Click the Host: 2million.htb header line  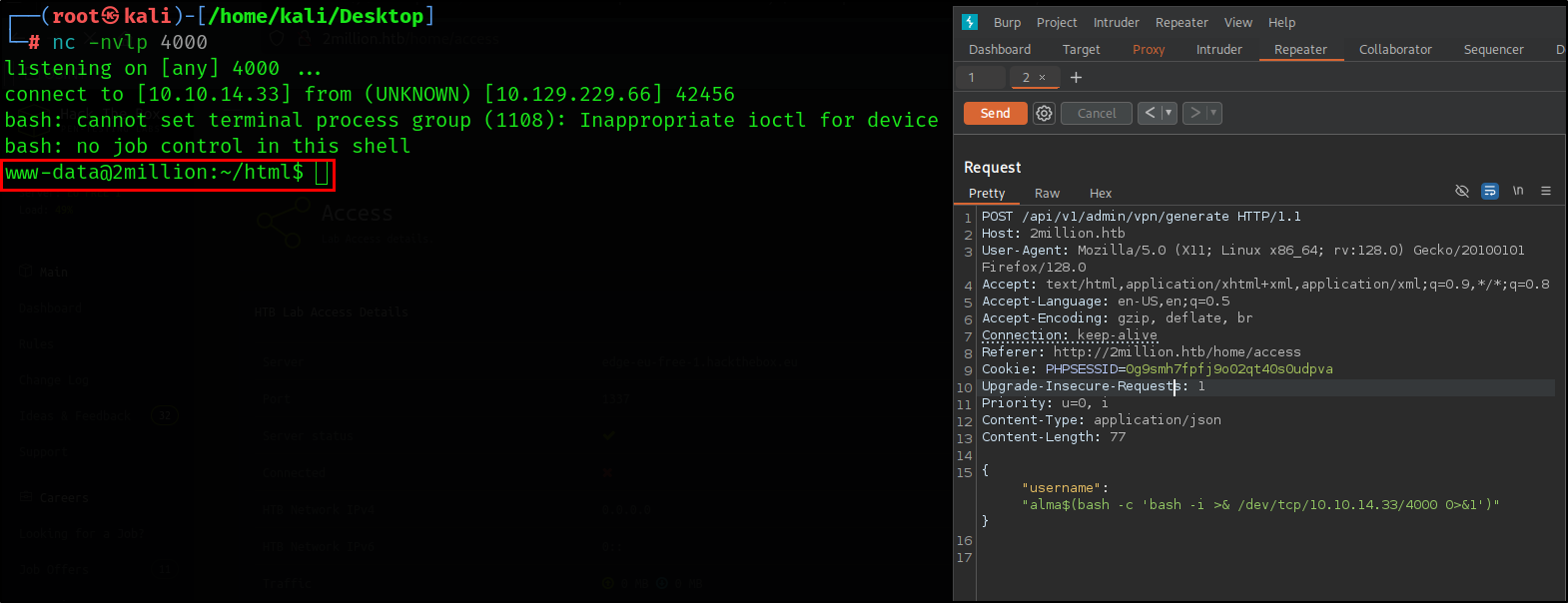pos(1054,233)
